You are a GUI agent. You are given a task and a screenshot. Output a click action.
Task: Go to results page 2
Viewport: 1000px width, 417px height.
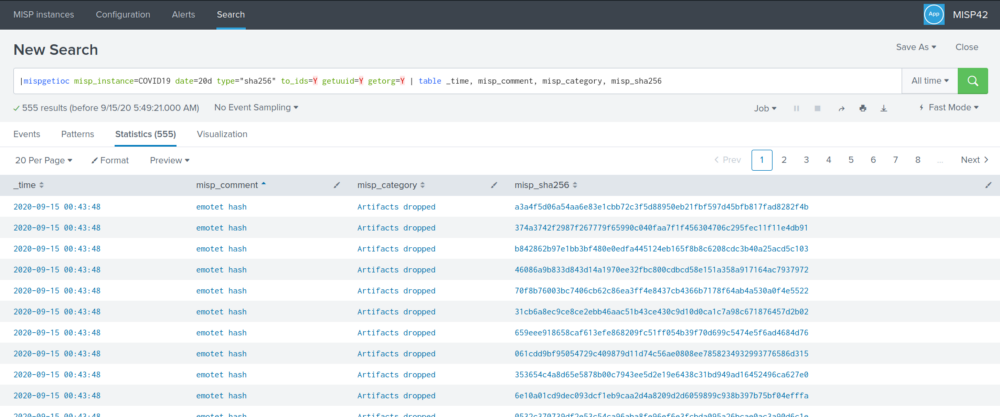tap(784, 160)
